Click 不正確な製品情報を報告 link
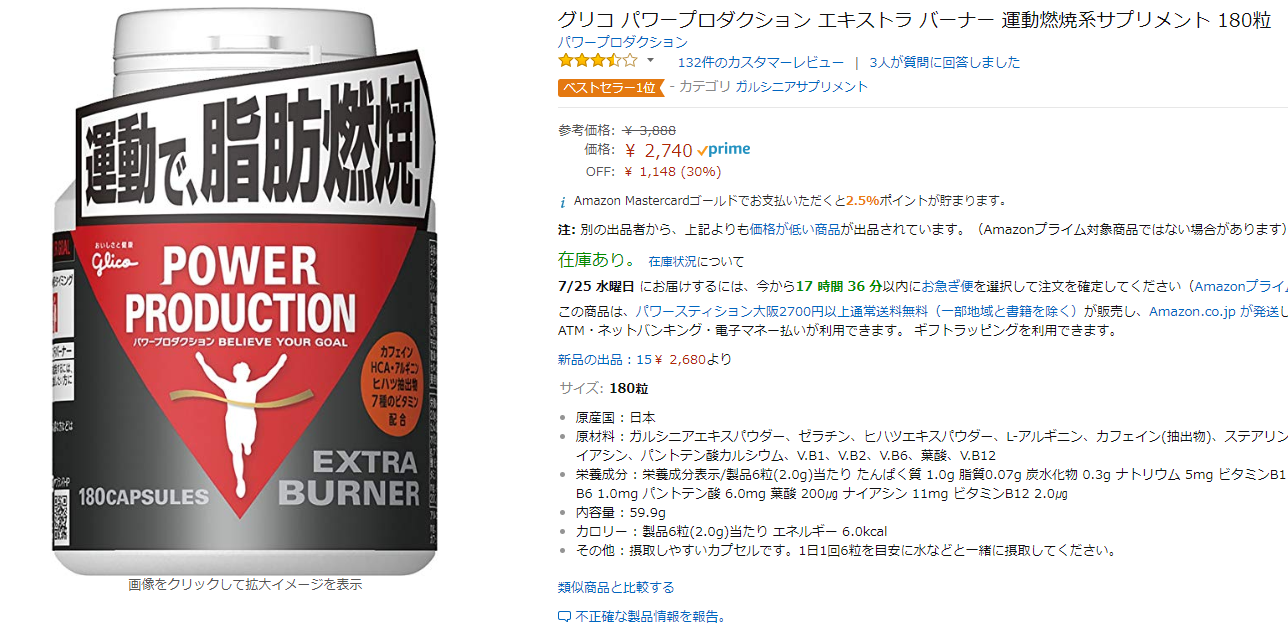Viewport: 1288px width, 638px height. point(651,617)
